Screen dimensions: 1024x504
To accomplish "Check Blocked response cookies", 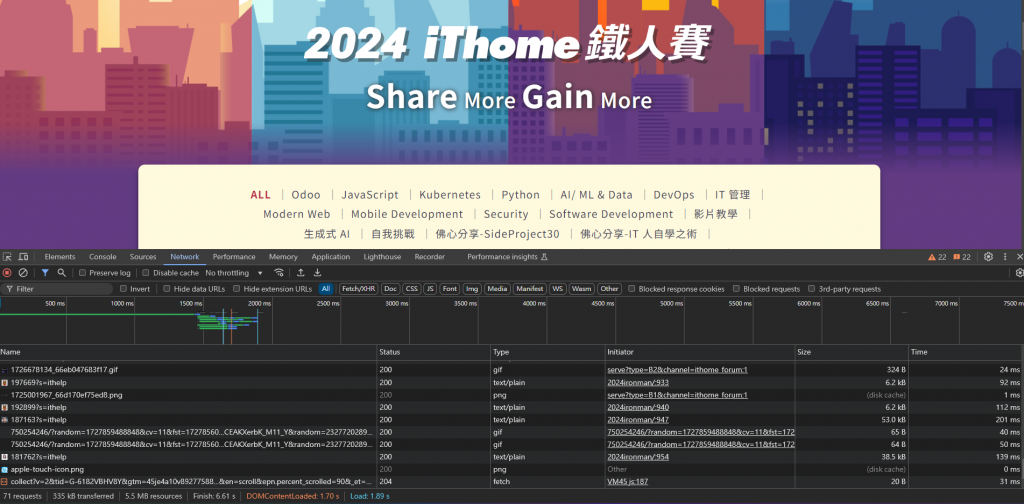I will (632, 289).
